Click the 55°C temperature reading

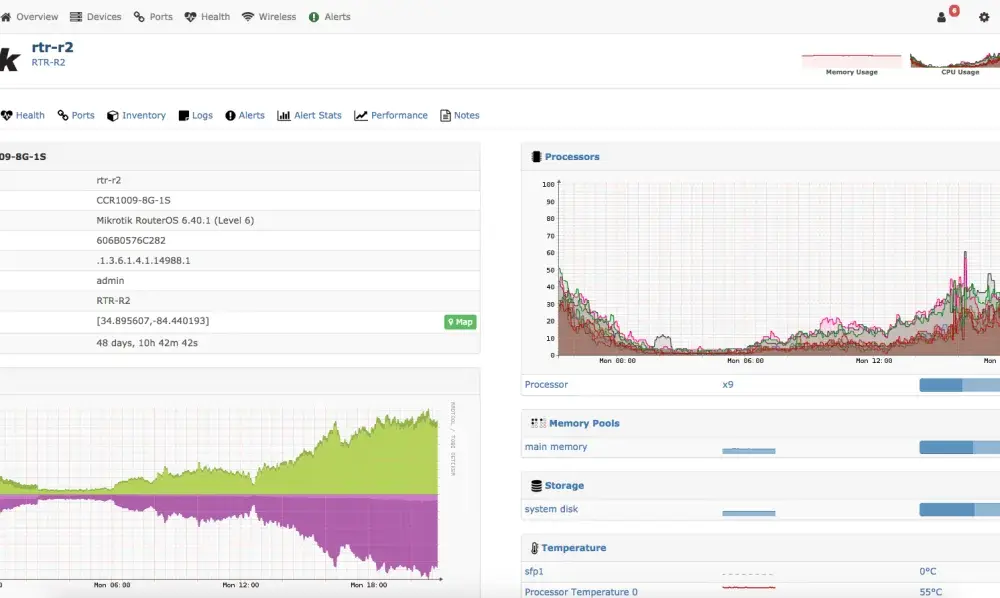click(930, 592)
